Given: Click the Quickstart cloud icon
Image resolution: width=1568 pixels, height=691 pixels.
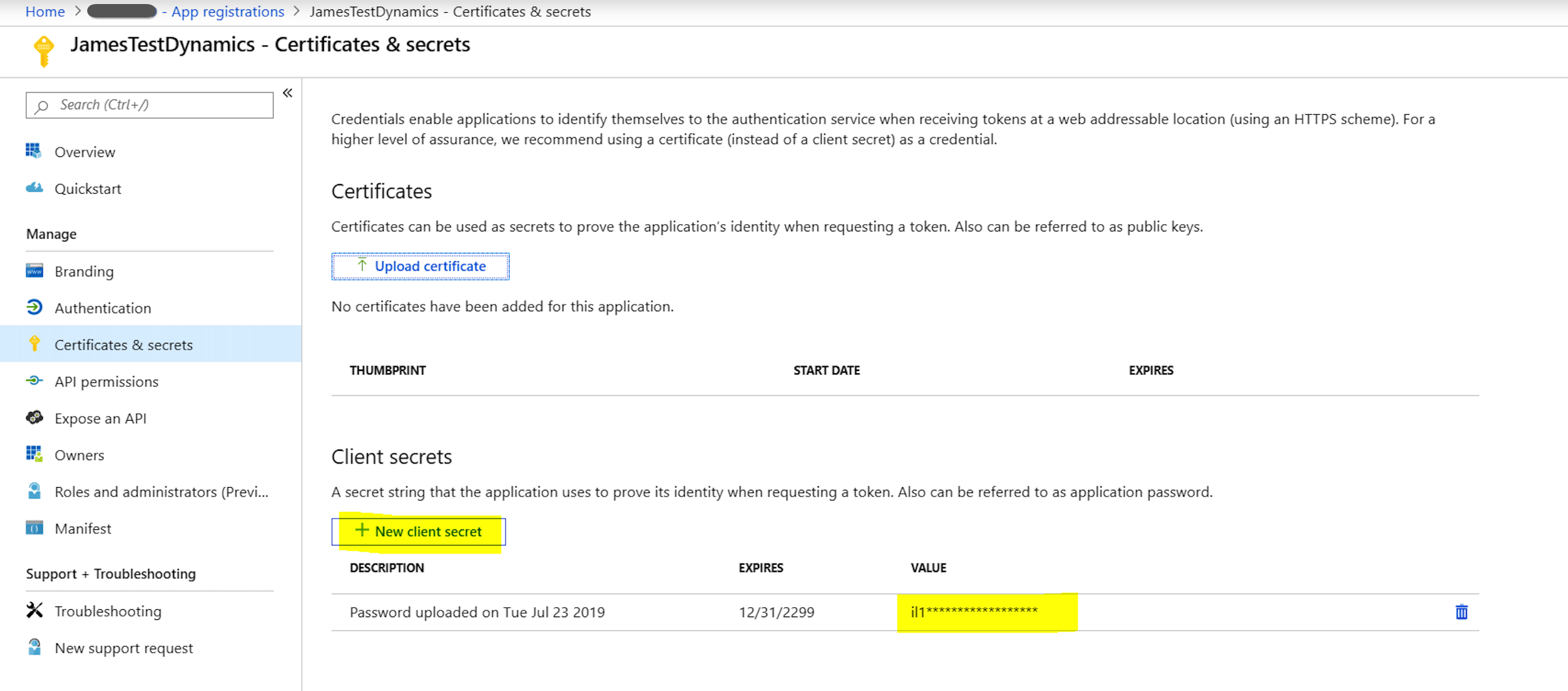Looking at the screenshot, I should [34, 188].
